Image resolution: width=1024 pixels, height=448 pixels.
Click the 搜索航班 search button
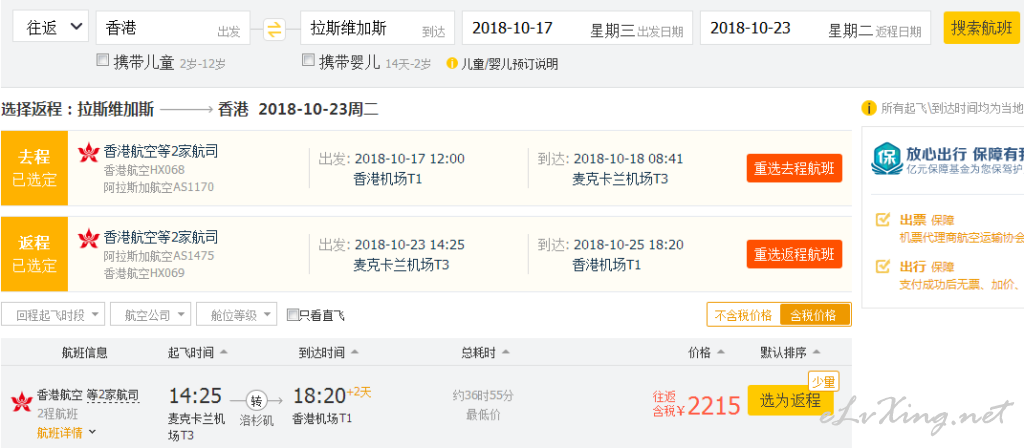(x=982, y=28)
